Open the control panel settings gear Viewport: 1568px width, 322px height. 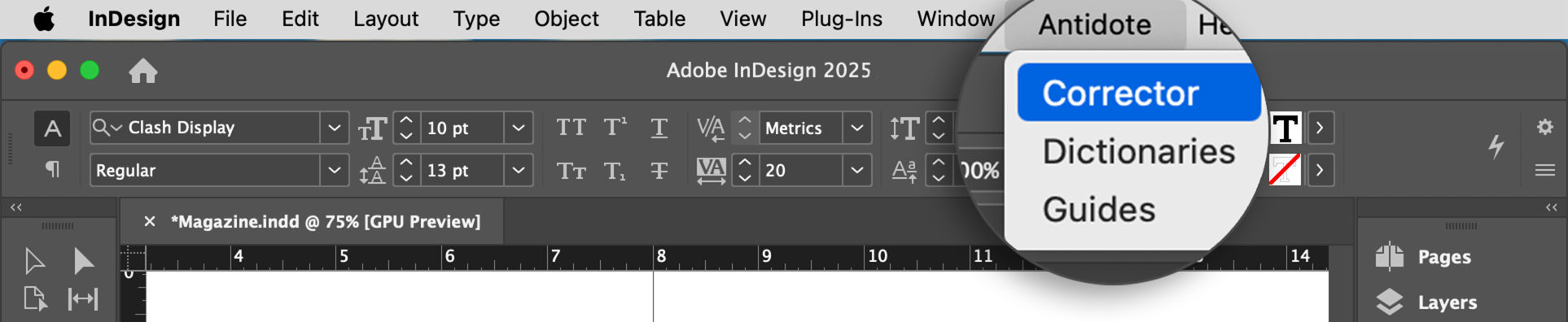[x=1544, y=127]
